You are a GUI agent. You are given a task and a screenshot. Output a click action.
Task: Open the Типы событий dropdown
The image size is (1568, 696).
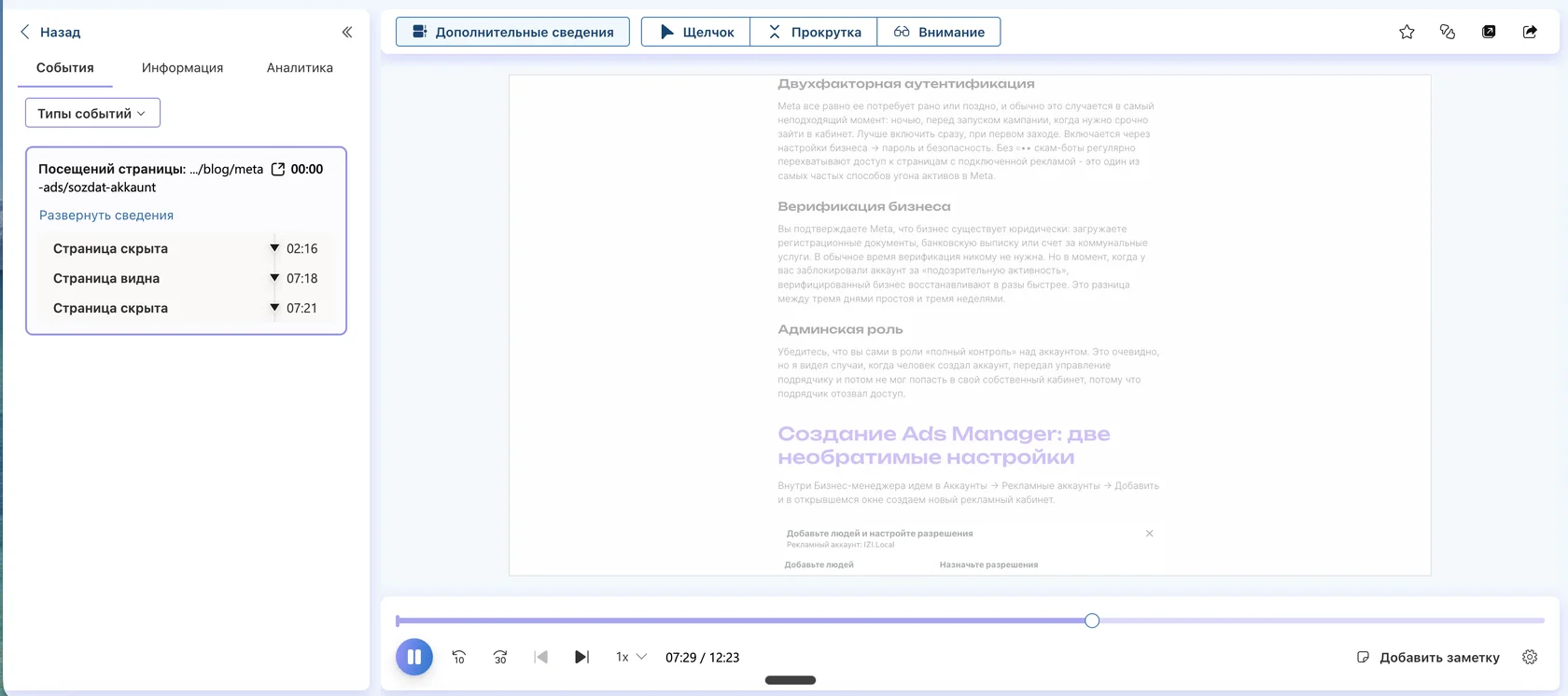(92, 113)
